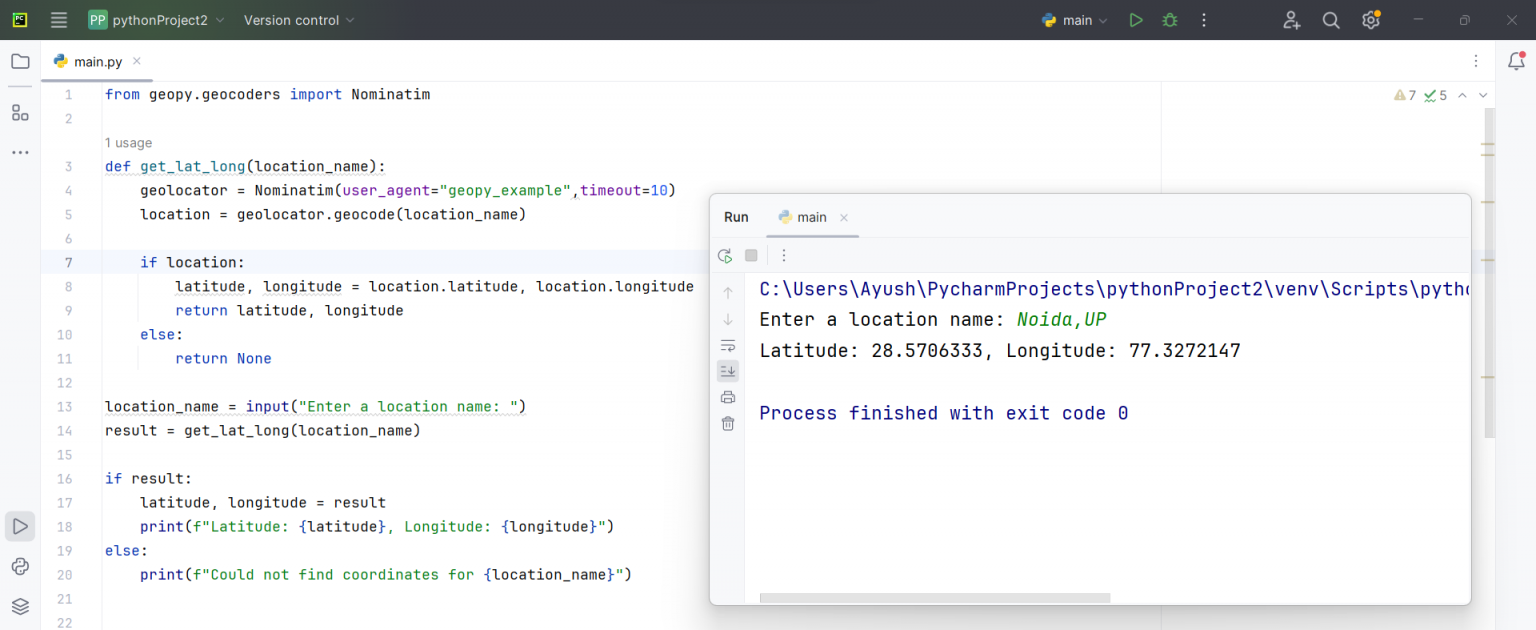Open the Project tool window

click(x=20, y=61)
